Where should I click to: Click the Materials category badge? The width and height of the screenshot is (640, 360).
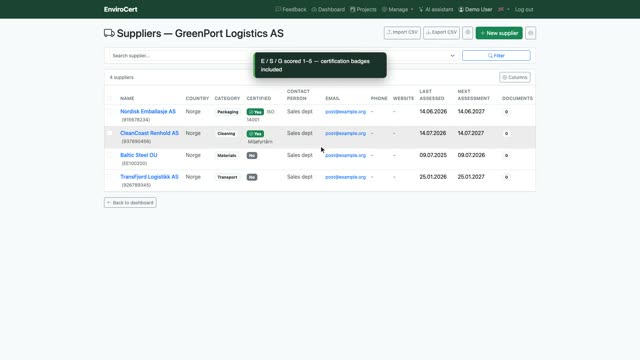pos(227,156)
